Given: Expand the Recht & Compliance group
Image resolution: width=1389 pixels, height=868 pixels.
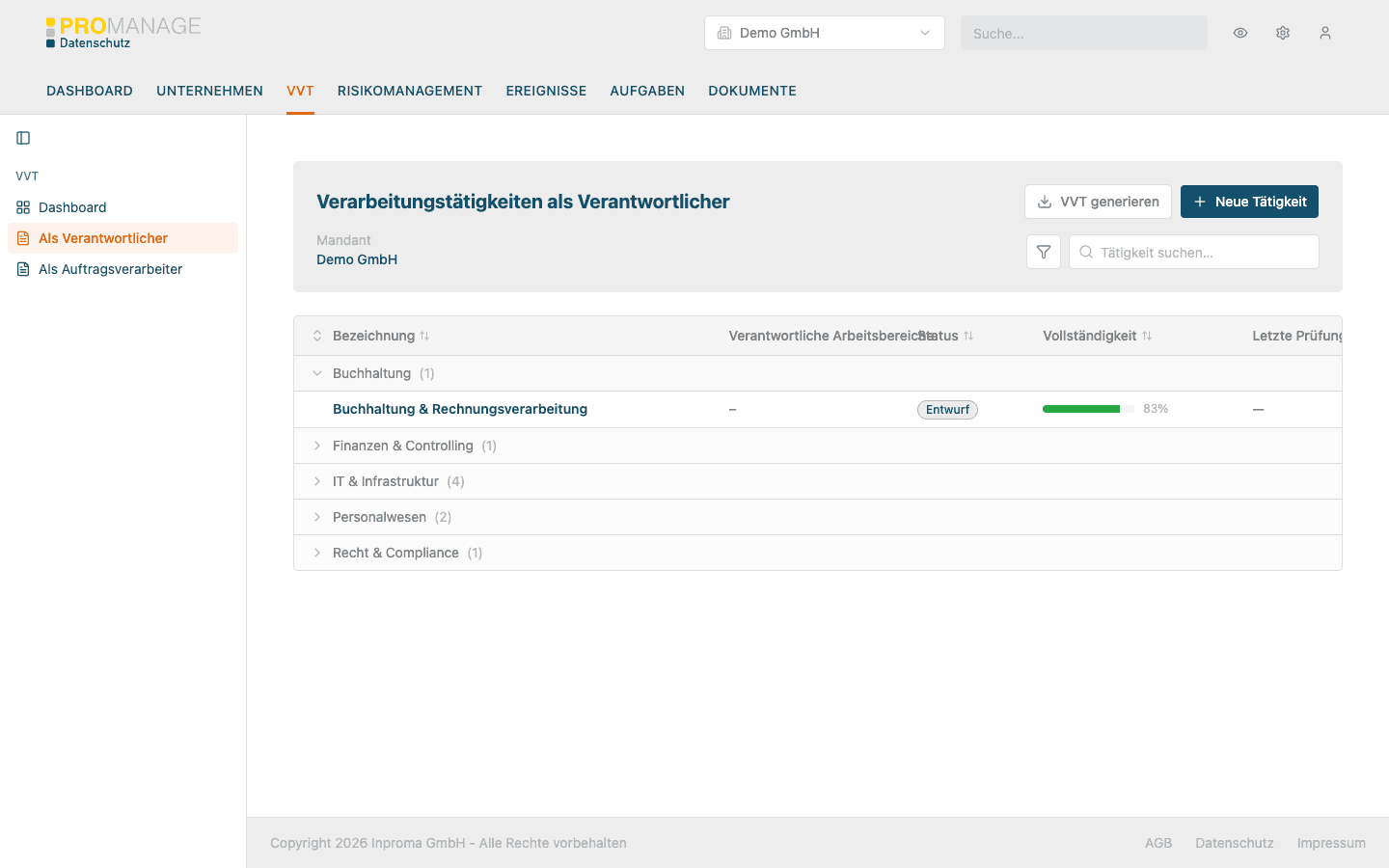Looking at the screenshot, I should coord(317,553).
